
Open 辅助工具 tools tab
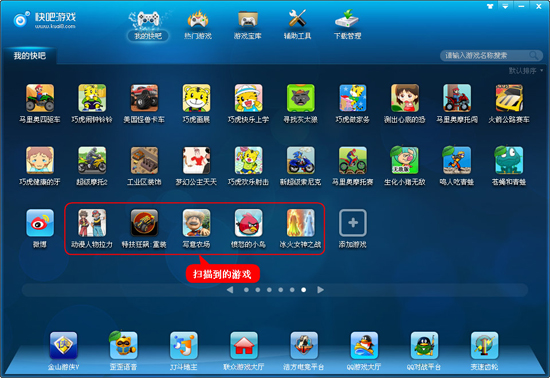pos(297,25)
